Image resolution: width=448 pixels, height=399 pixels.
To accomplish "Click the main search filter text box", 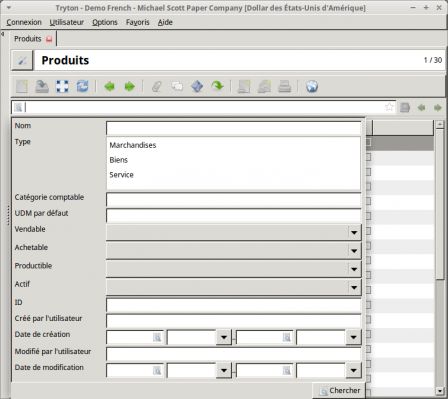I will [x=204, y=107].
